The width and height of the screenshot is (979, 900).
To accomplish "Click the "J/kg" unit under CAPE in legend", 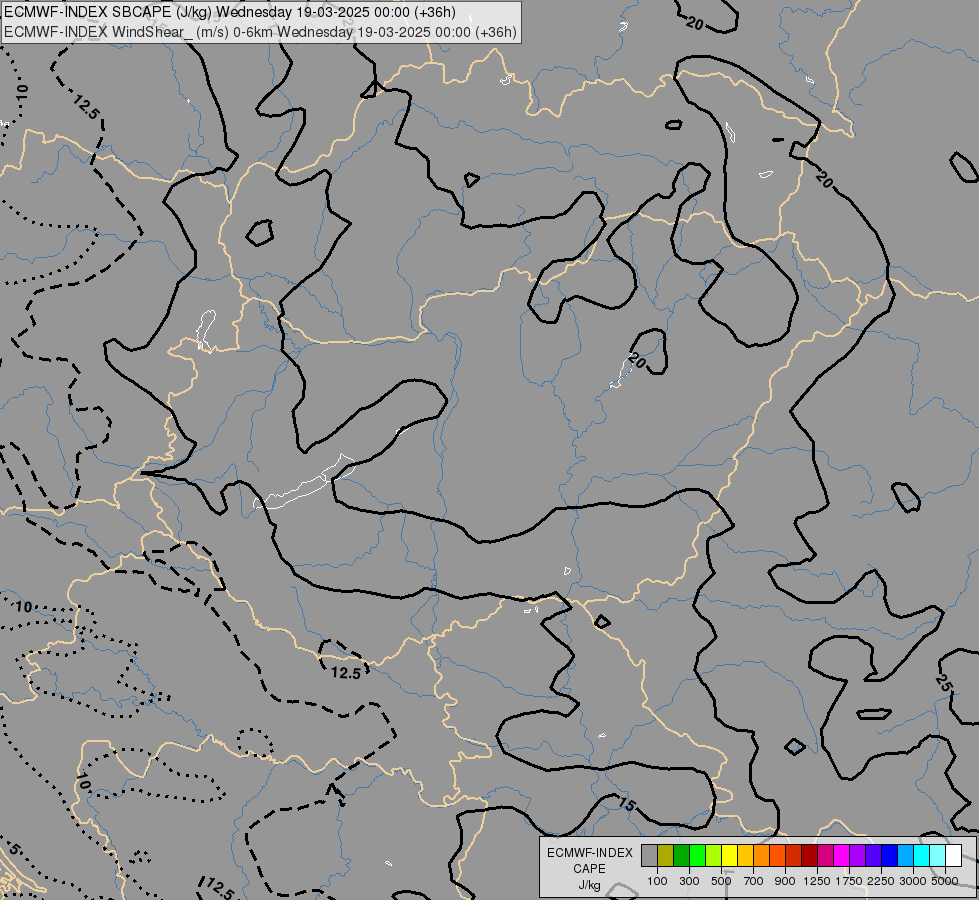I will point(589,885).
